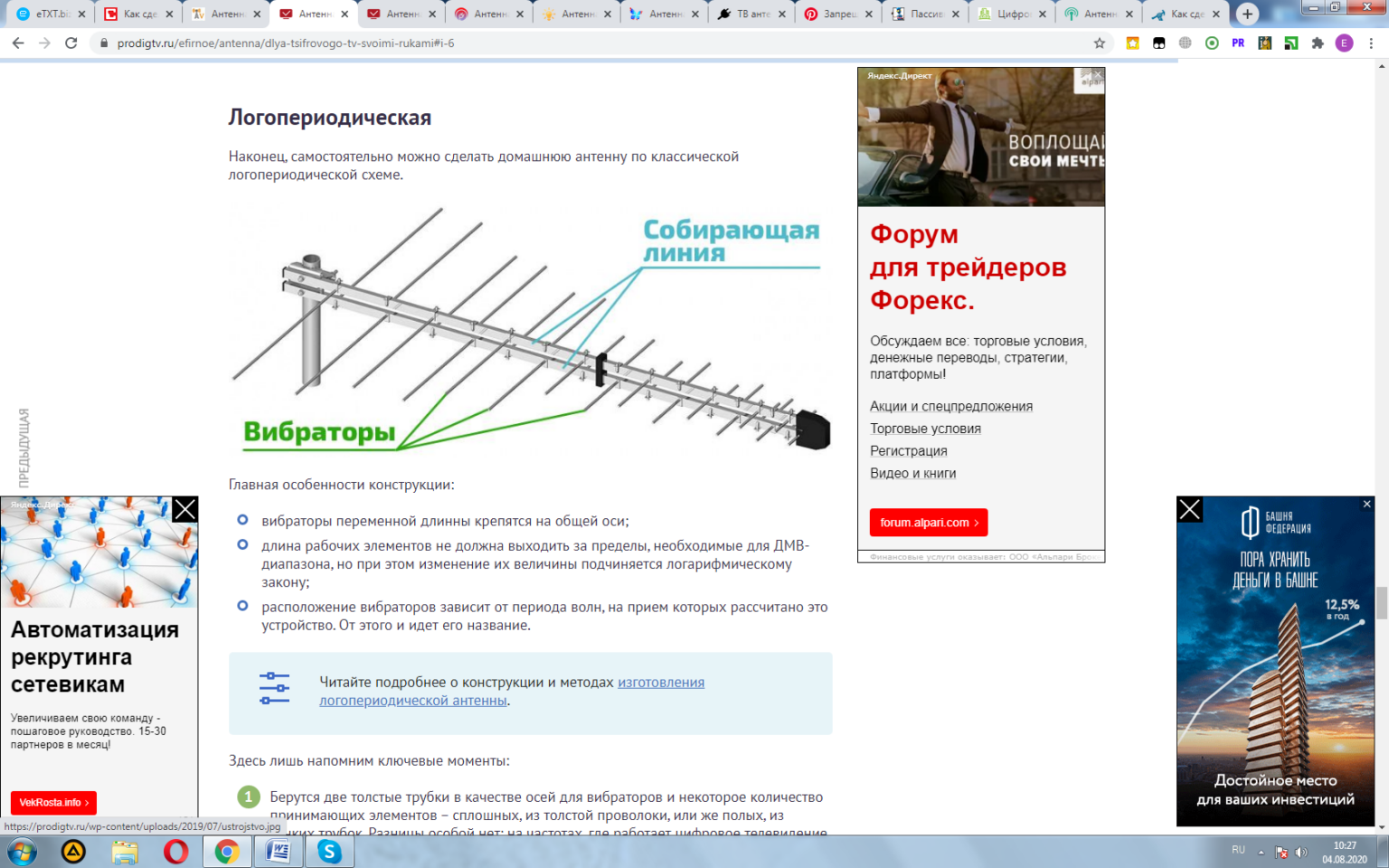Click the scrollbar down arrow
1389x868 pixels.
coord(1382,826)
